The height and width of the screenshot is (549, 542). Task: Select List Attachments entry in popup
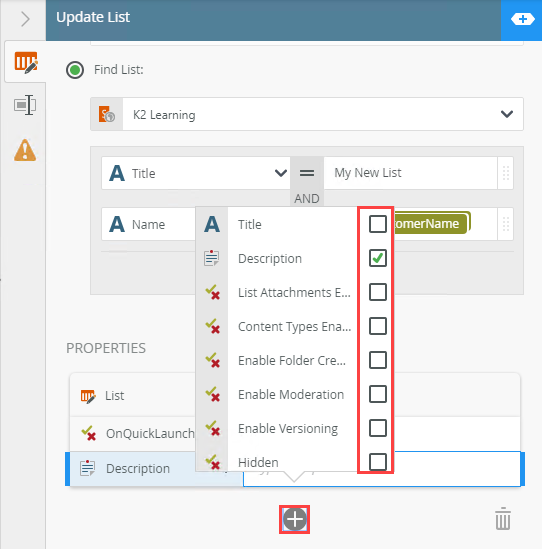point(294,292)
